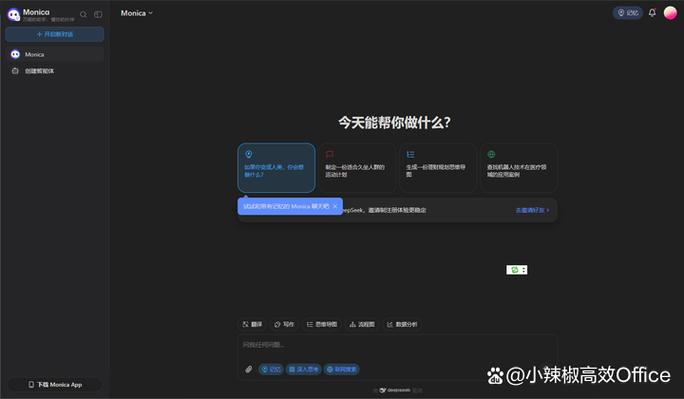Choose the 查找机器人技术 suggestion card with globe icon
The image size is (684, 399).
coord(518,167)
